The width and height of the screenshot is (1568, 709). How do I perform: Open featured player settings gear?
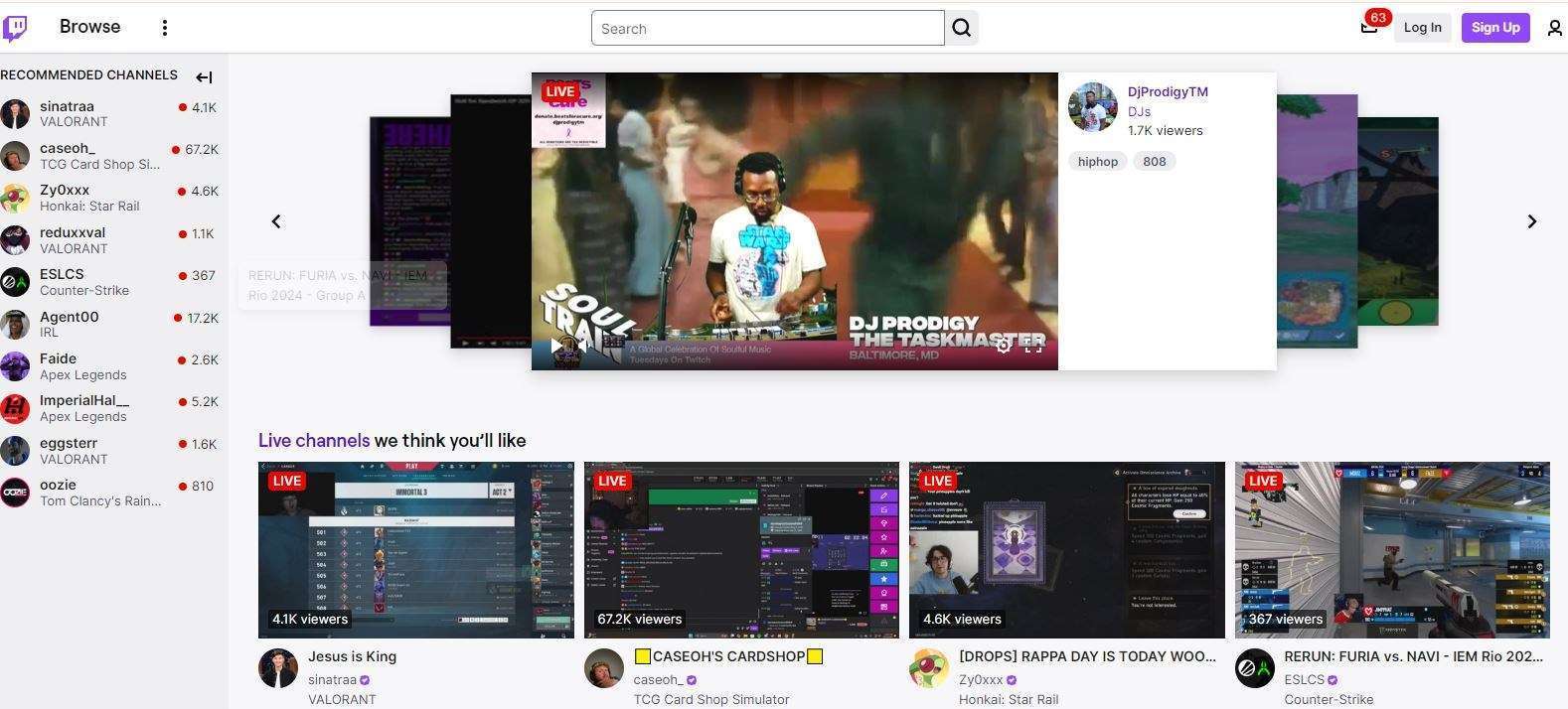coord(1004,346)
